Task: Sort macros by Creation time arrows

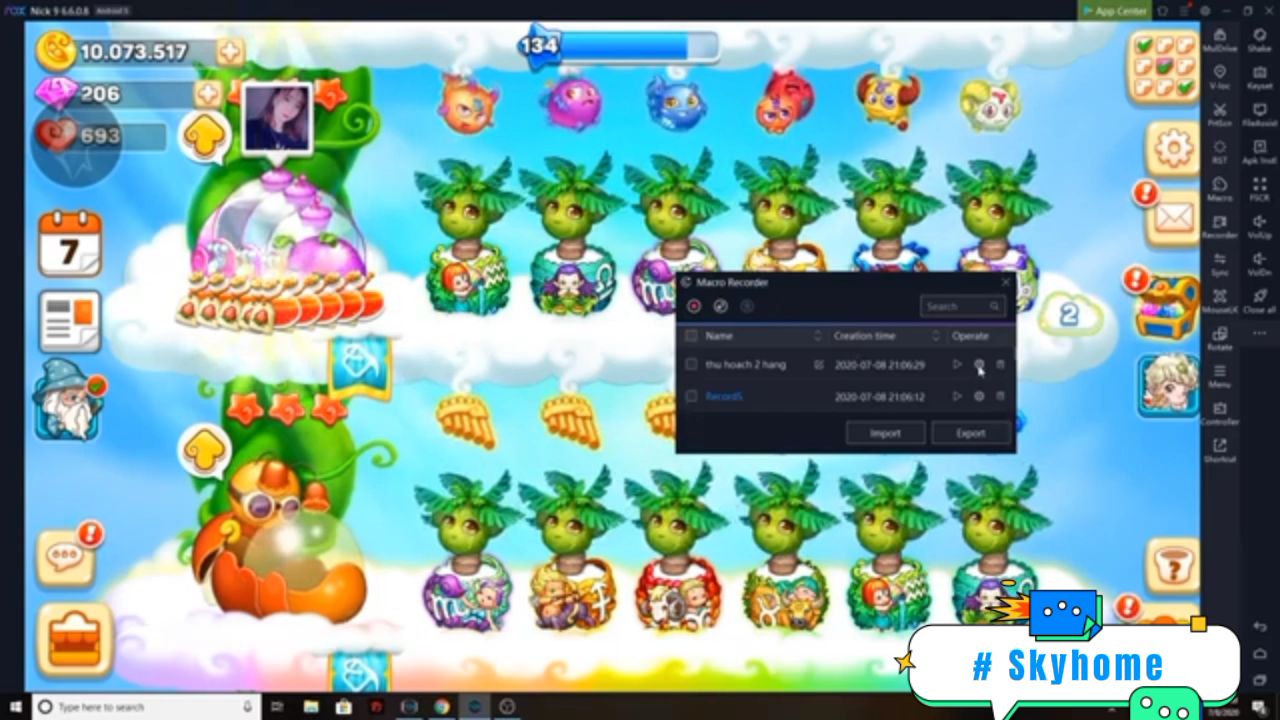Action: click(936, 336)
